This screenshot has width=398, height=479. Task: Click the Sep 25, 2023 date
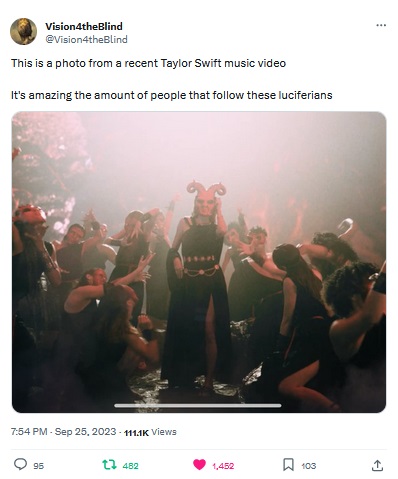coord(85,432)
